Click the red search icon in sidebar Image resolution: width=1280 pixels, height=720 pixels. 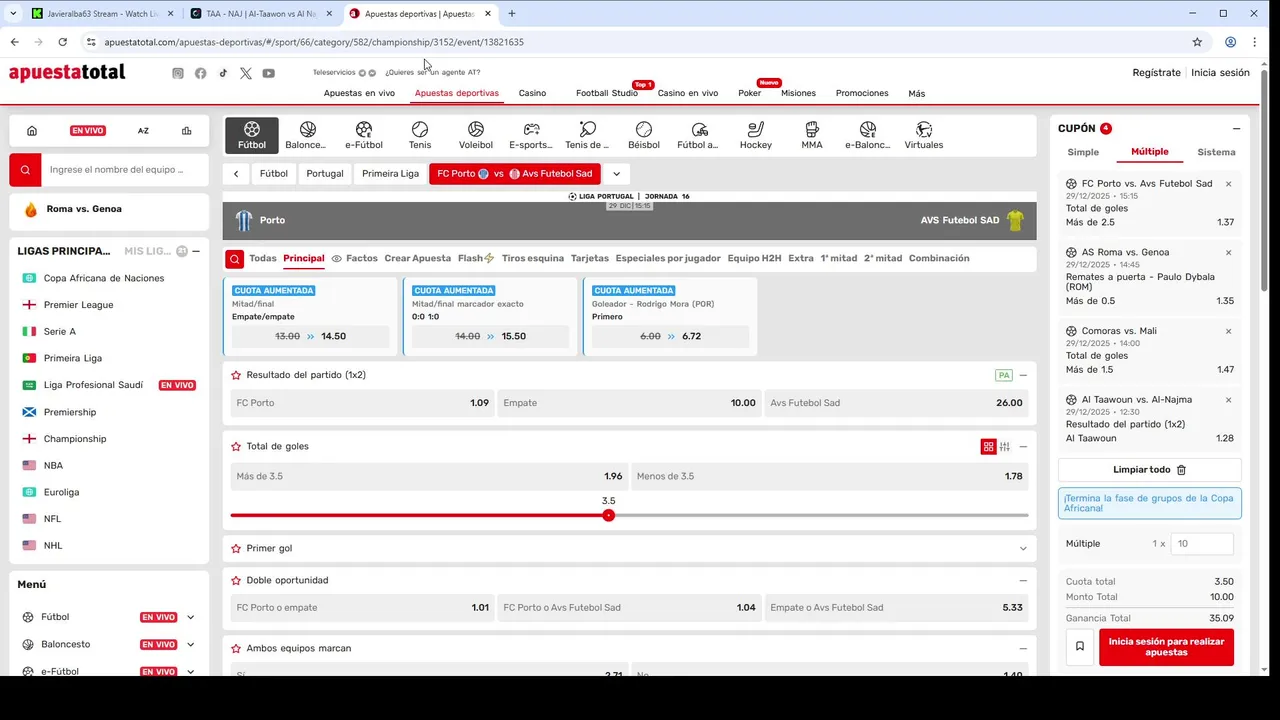[26, 170]
